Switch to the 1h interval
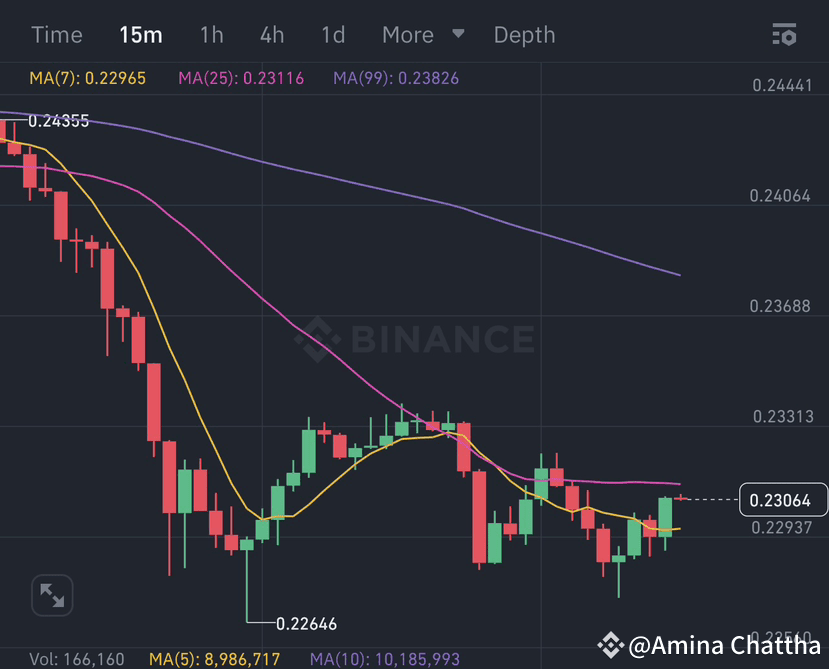 (x=211, y=34)
